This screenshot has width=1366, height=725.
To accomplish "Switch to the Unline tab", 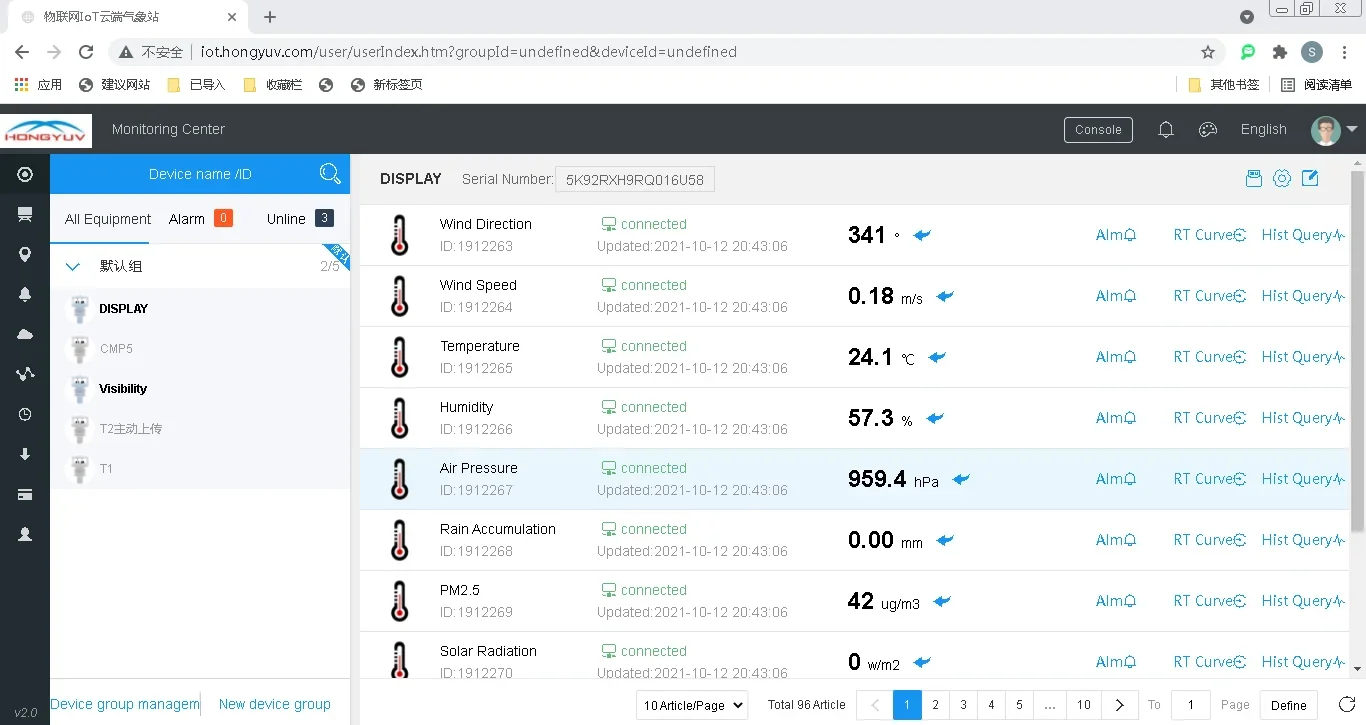I will pos(300,219).
